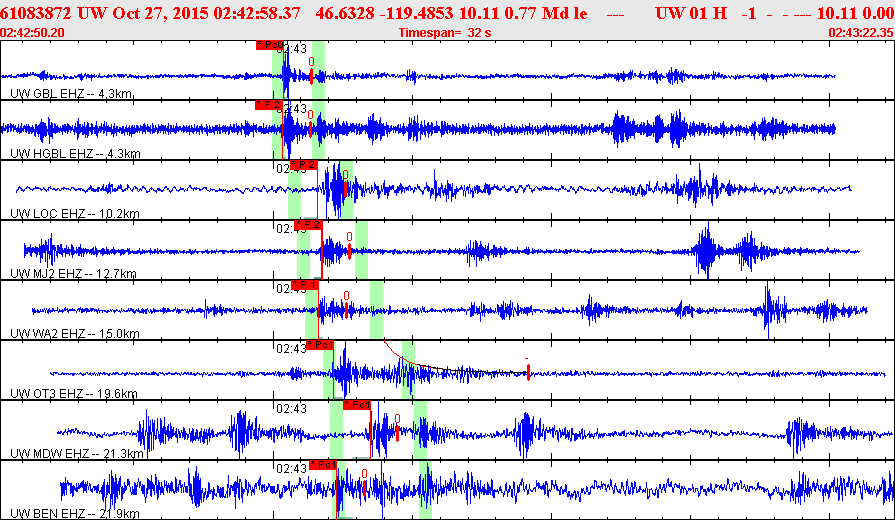The image size is (895, 520).
Task: Select the UW HGBL EHZ channel label
Action: click(75, 154)
